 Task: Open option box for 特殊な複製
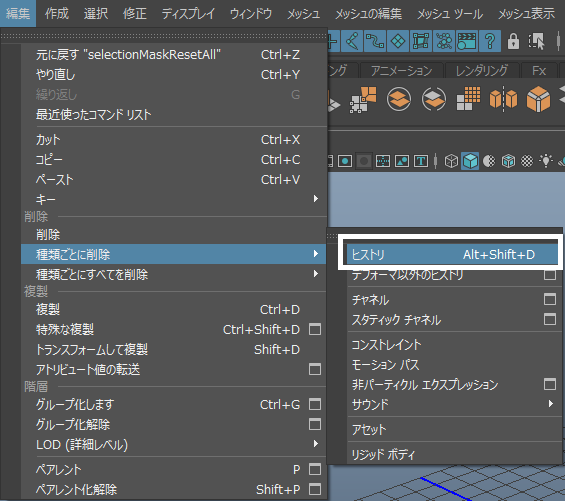pyautogui.click(x=315, y=329)
